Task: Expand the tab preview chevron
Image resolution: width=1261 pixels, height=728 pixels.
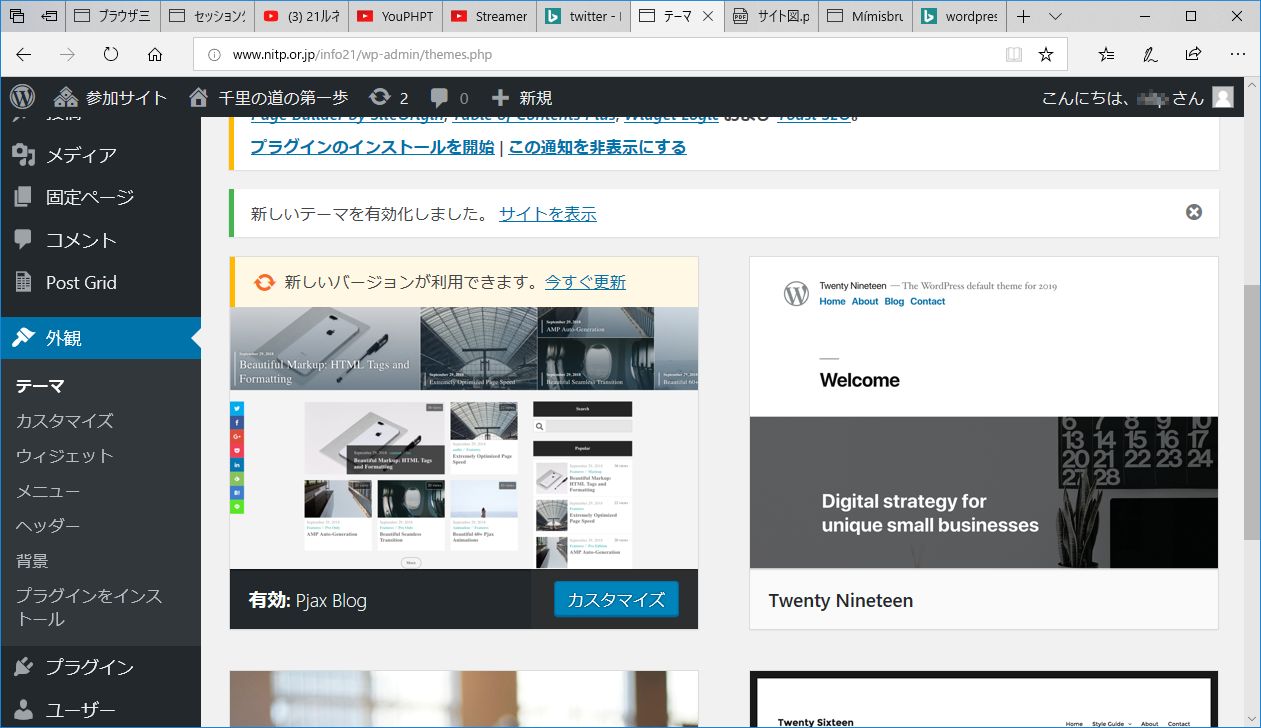Action: 1055,16
